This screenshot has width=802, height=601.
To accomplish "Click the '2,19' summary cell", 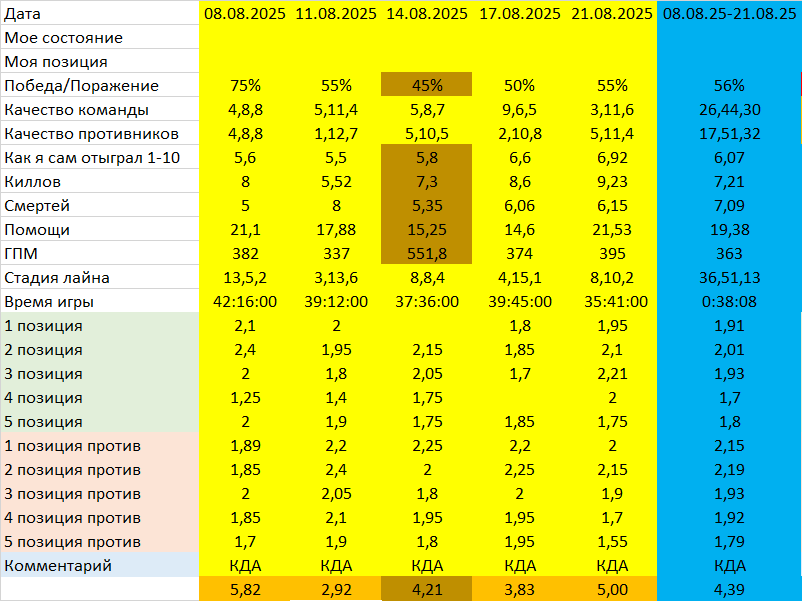I will click(x=729, y=470).
